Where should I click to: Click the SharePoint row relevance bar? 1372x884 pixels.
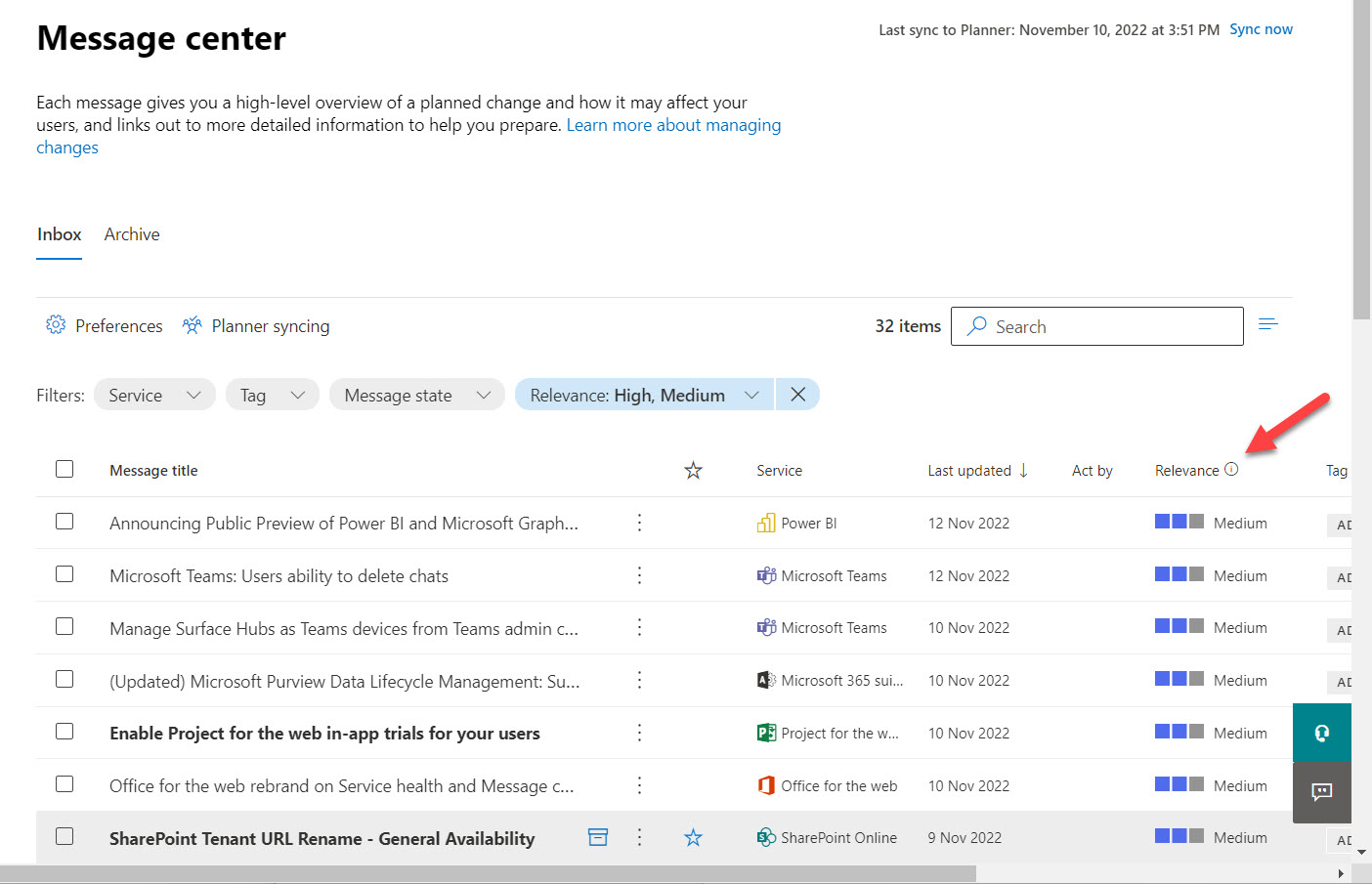coord(1179,836)
